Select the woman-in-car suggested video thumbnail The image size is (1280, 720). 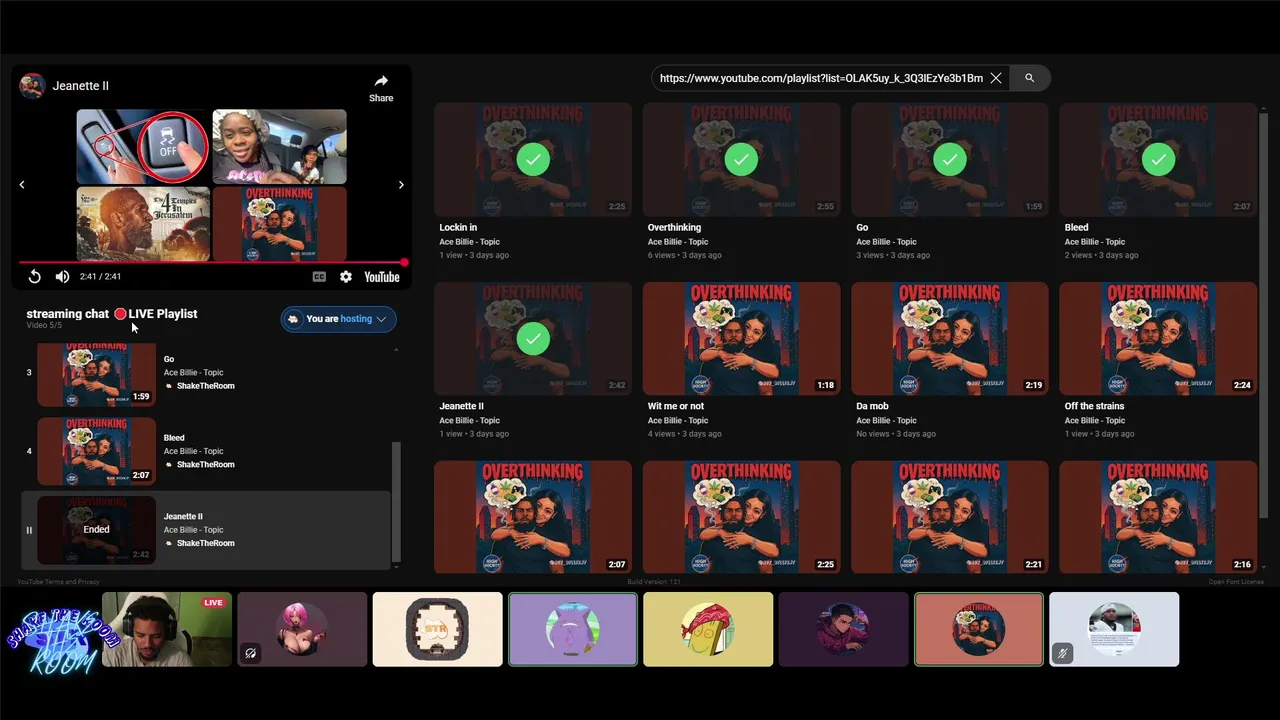[x=280, y=147]
